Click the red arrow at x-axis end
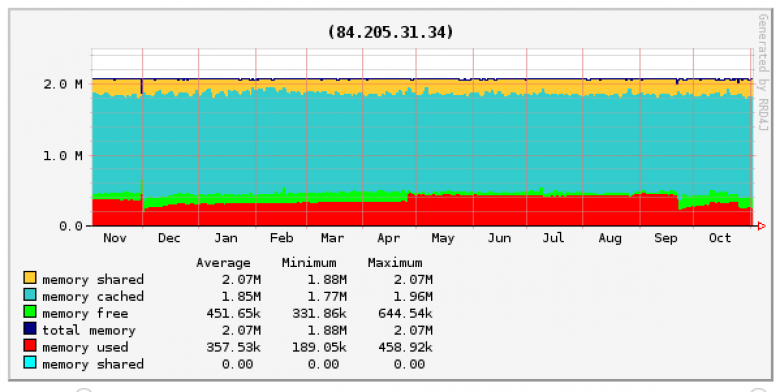 pos(761,226)
